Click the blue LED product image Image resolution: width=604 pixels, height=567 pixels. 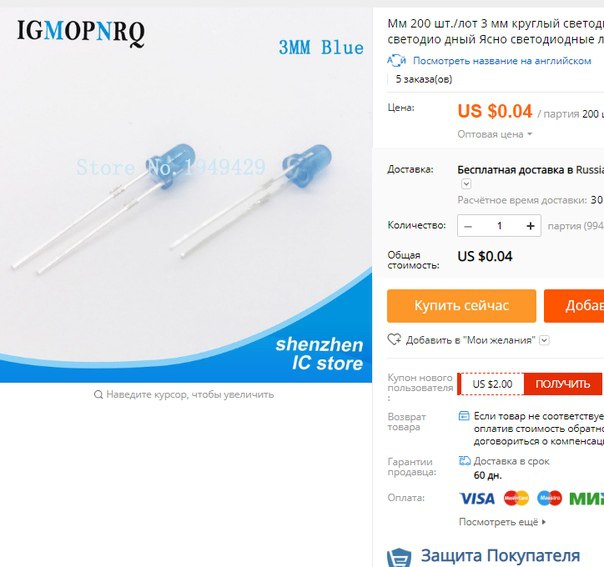(186, 195)
